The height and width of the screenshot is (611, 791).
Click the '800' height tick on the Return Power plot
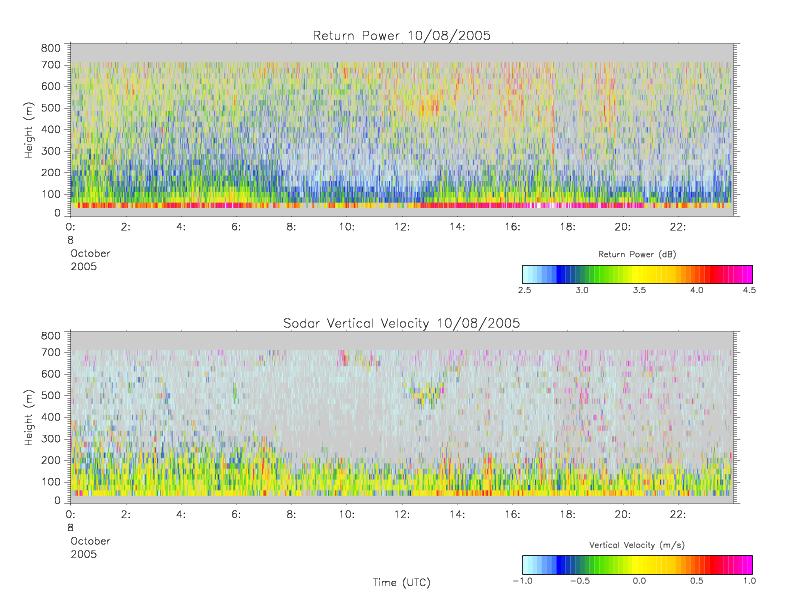[50, 48]
